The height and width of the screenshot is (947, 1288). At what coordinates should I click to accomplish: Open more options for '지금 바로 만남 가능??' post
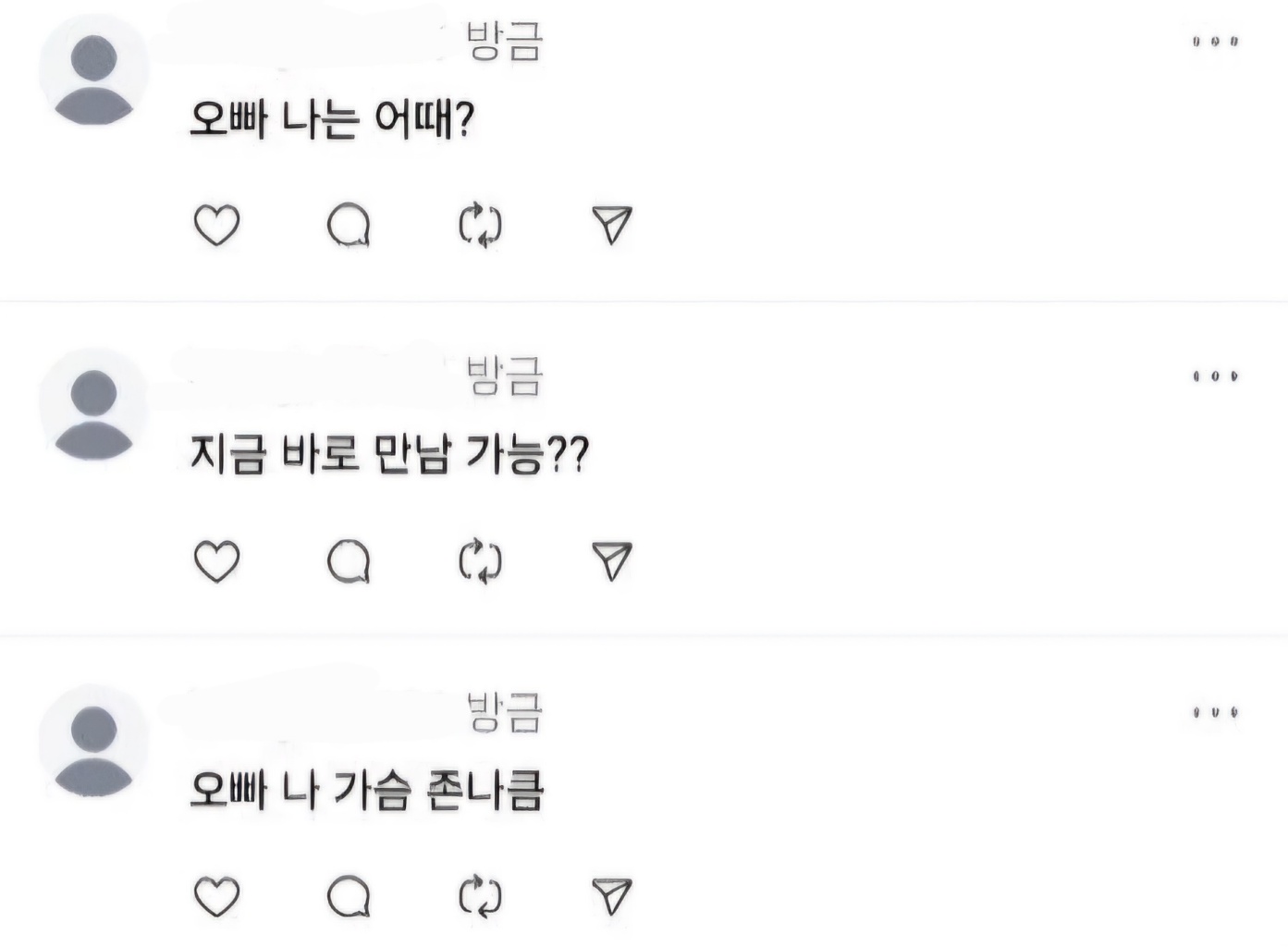[1215, 376]
